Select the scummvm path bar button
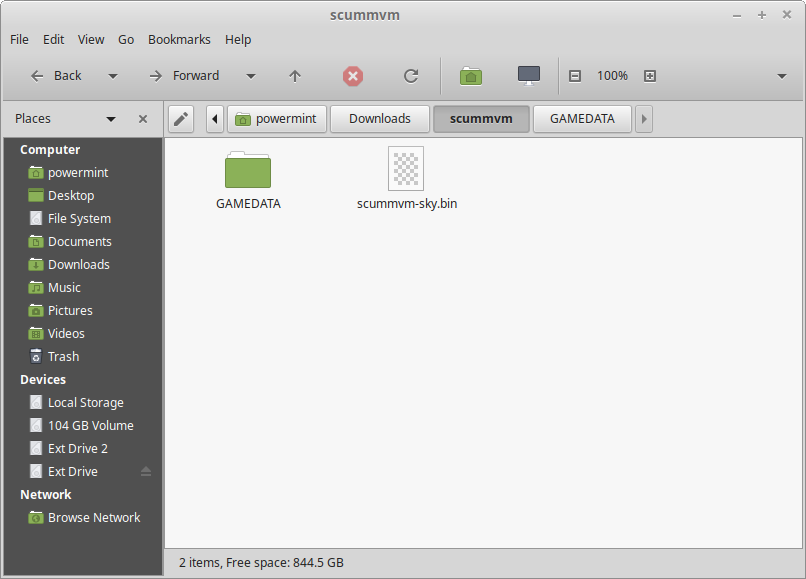The width and height of the screenshot is (806, 579). pos(481,119)
